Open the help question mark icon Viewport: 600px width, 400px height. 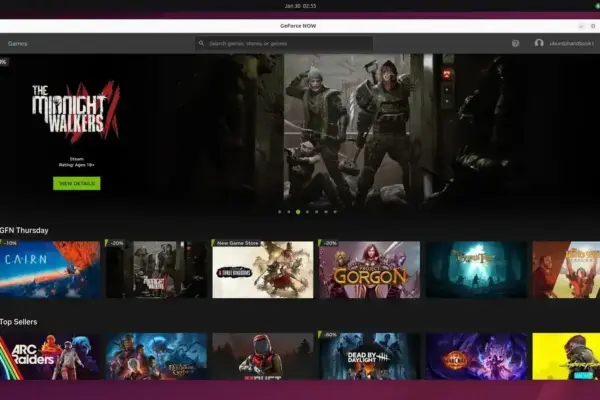(515, 44)
